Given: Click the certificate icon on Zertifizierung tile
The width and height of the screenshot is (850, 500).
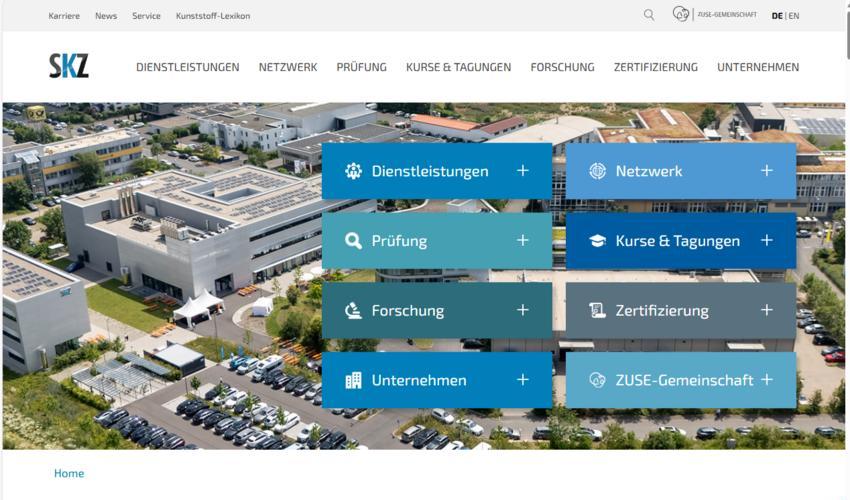Looking at the screenshot, I should point(597,310).
